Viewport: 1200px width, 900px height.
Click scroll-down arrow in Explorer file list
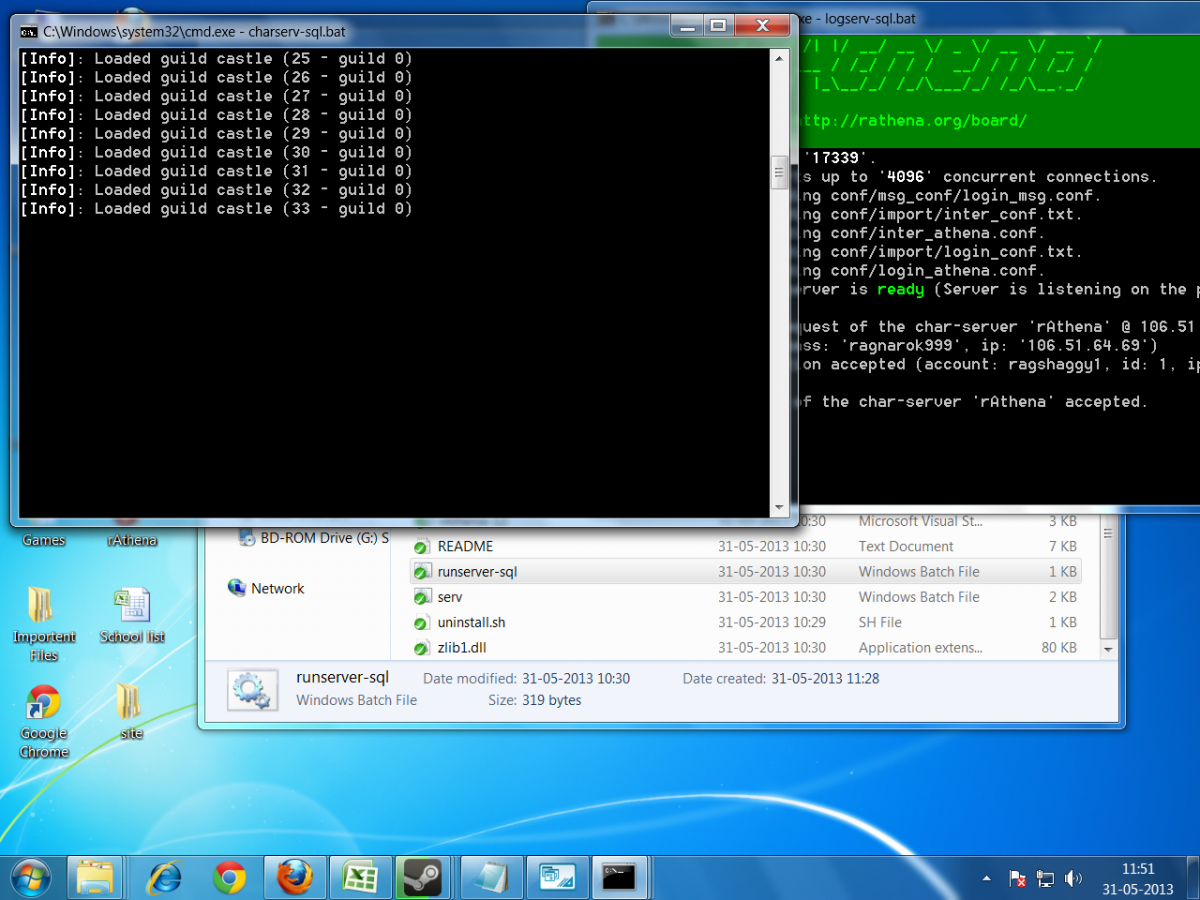pos(1107,649)
